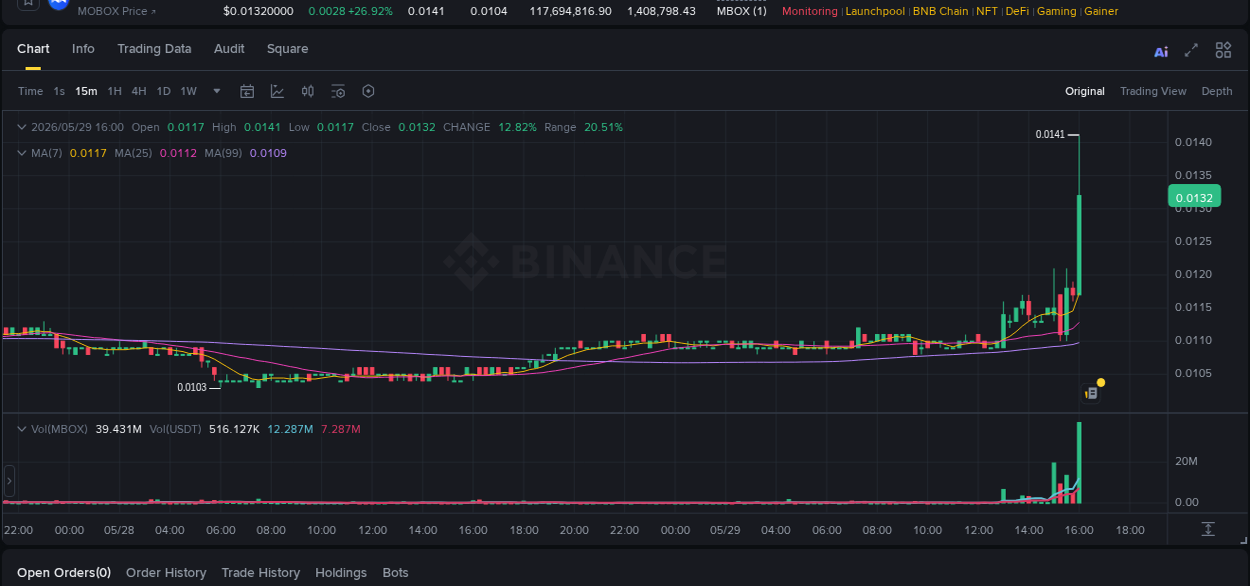Open the MOBOX Price link
The width and height of the screenshot is (1250, 586).
pos(117,11)
